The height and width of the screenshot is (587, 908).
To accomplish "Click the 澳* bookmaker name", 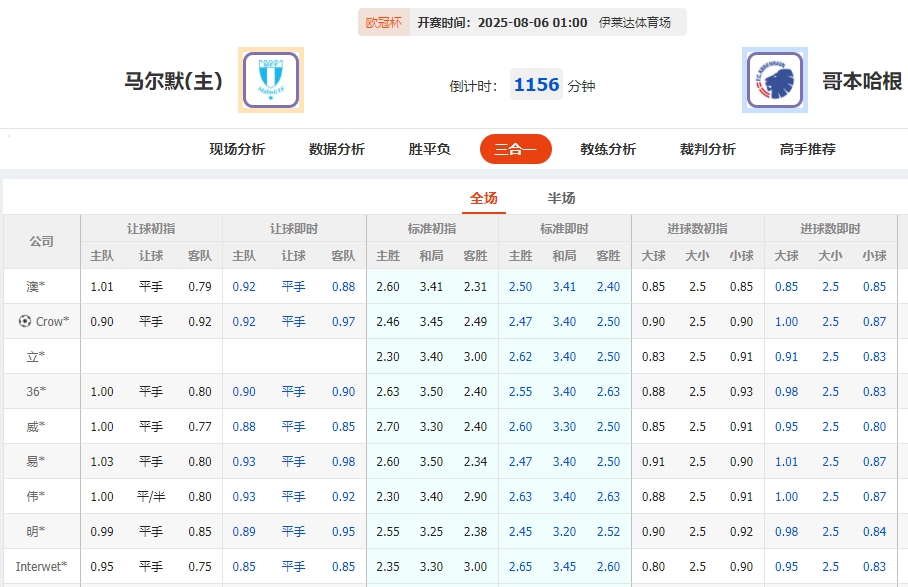I will coord(33,287).
